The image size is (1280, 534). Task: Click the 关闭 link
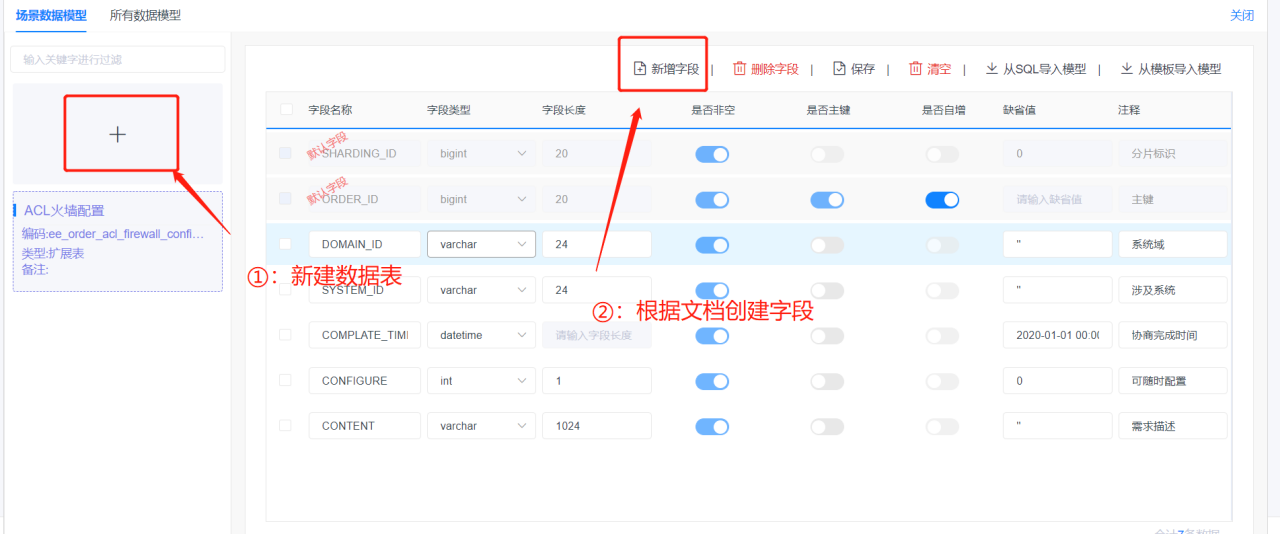pyautogui.click(x=1241, y=15)
